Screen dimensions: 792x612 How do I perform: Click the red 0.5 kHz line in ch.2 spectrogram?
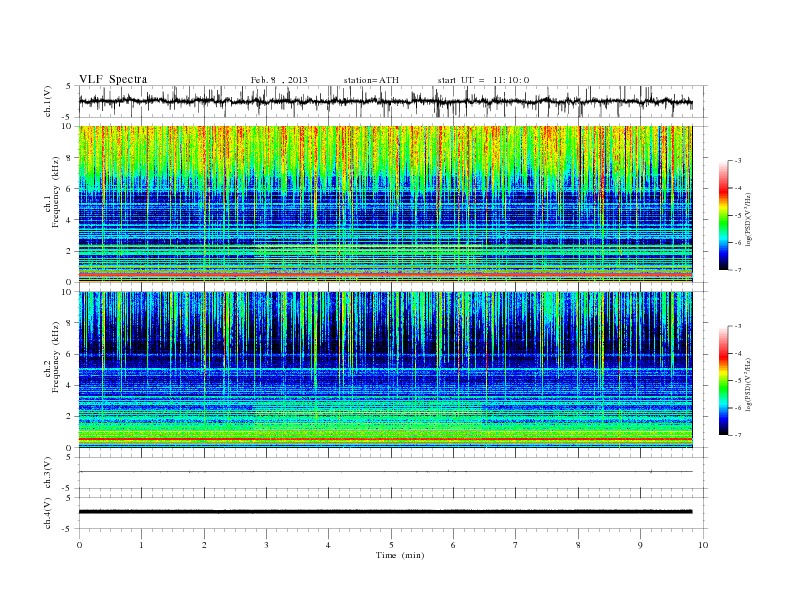pos(385,439)
